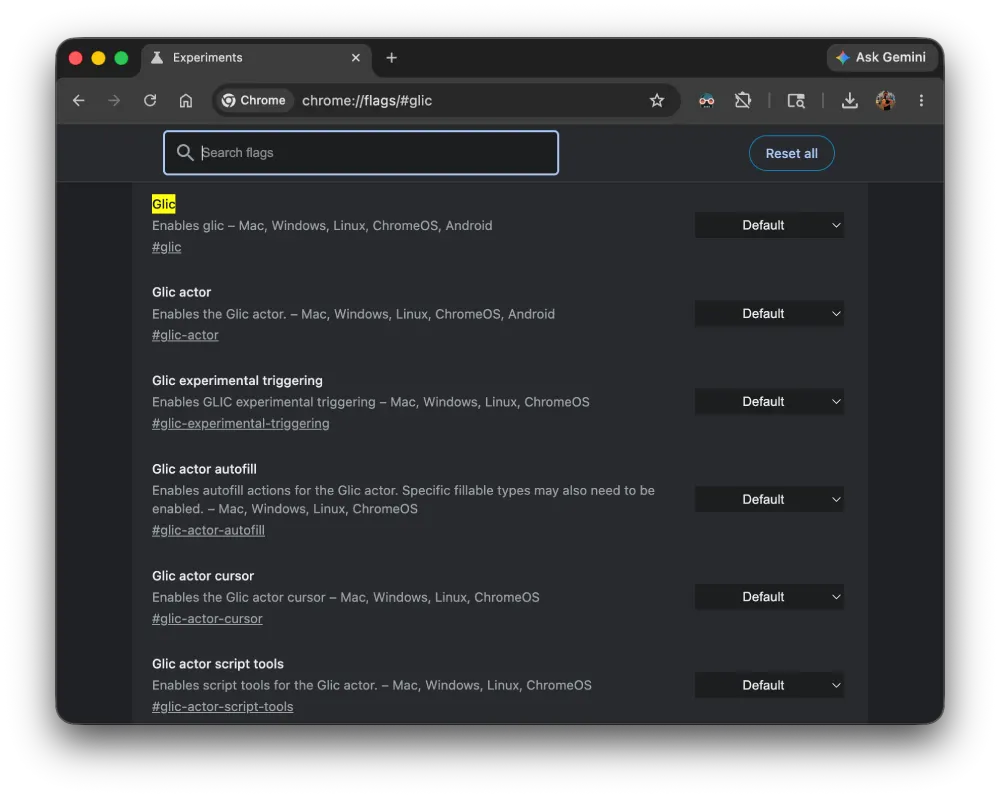Reload the Experiments page
This screenshot has width=1000, height=798.
pyautogui.click(x=150, y=101)
